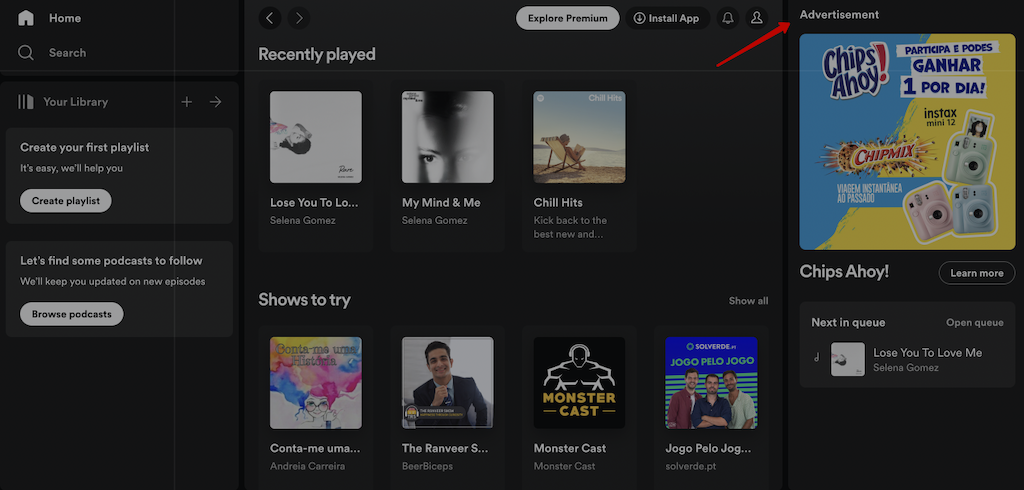Expand Your Library with arrow icon
Screen dimensions: 1024x490
[x=216, y=102]
